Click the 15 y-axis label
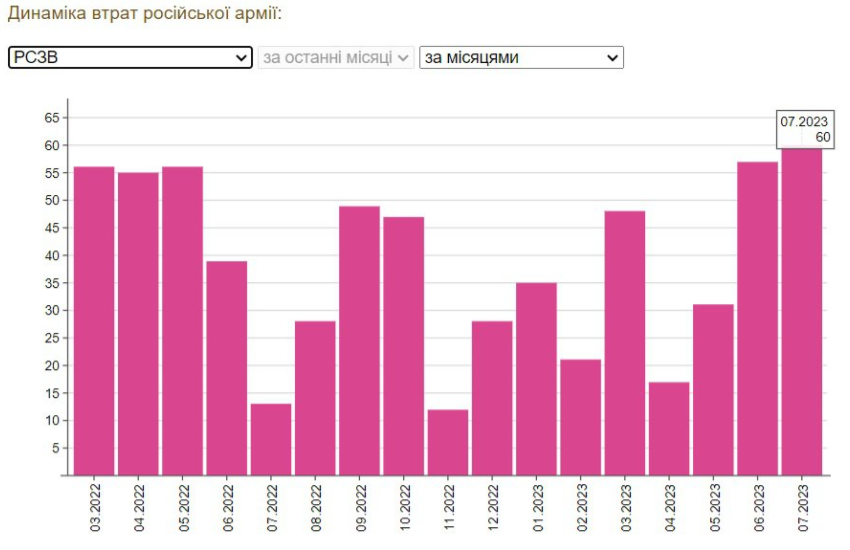This screenshot has width=850, height=550. click(x=52, y=393)
